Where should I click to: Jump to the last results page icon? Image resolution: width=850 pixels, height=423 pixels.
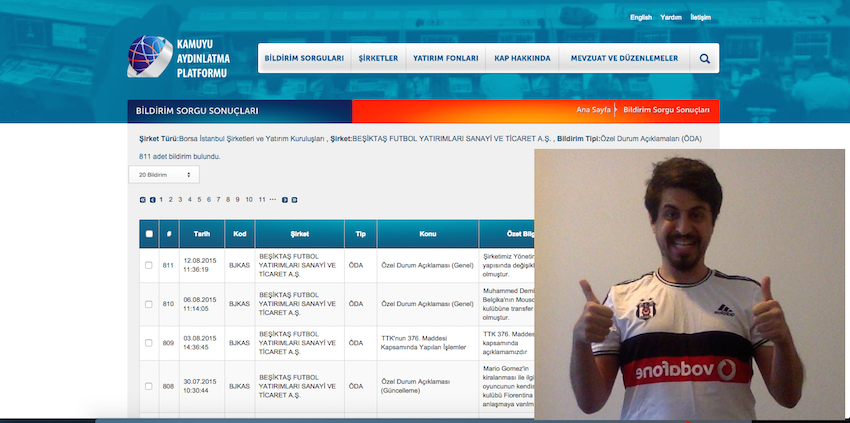pyautogui.click(x=294, y=200)
